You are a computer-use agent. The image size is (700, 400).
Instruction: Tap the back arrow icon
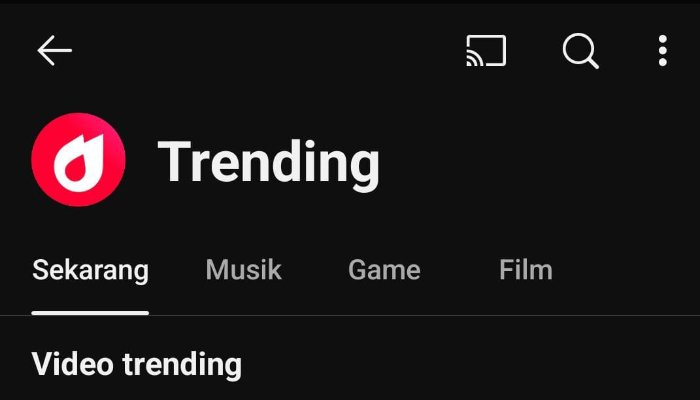(x=54, y=51)
